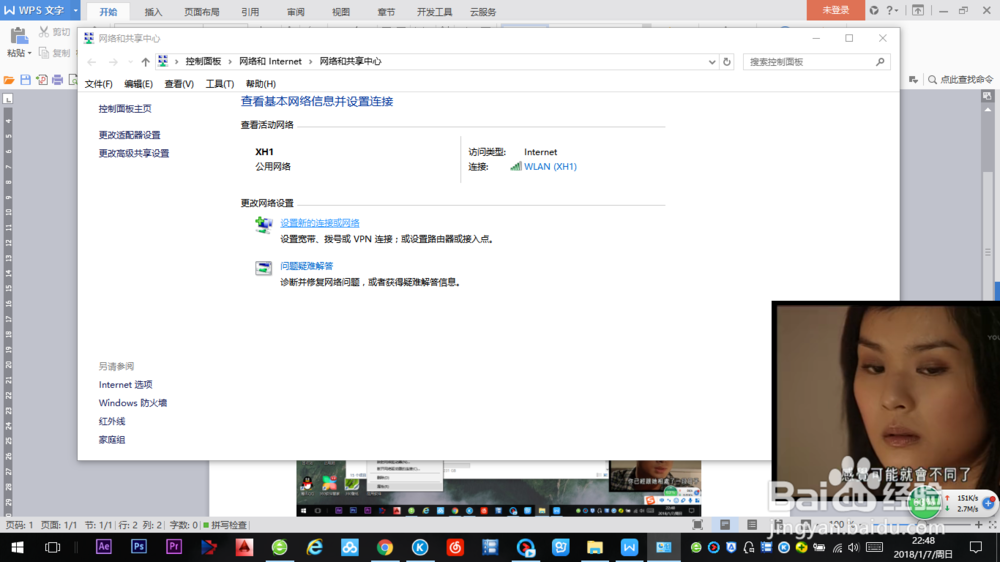Screen dimensions: 1000x562
Task: Open the WPS 文字 application menu dropdown arrow
Action: pyautogui.click(x=75, y=10)
